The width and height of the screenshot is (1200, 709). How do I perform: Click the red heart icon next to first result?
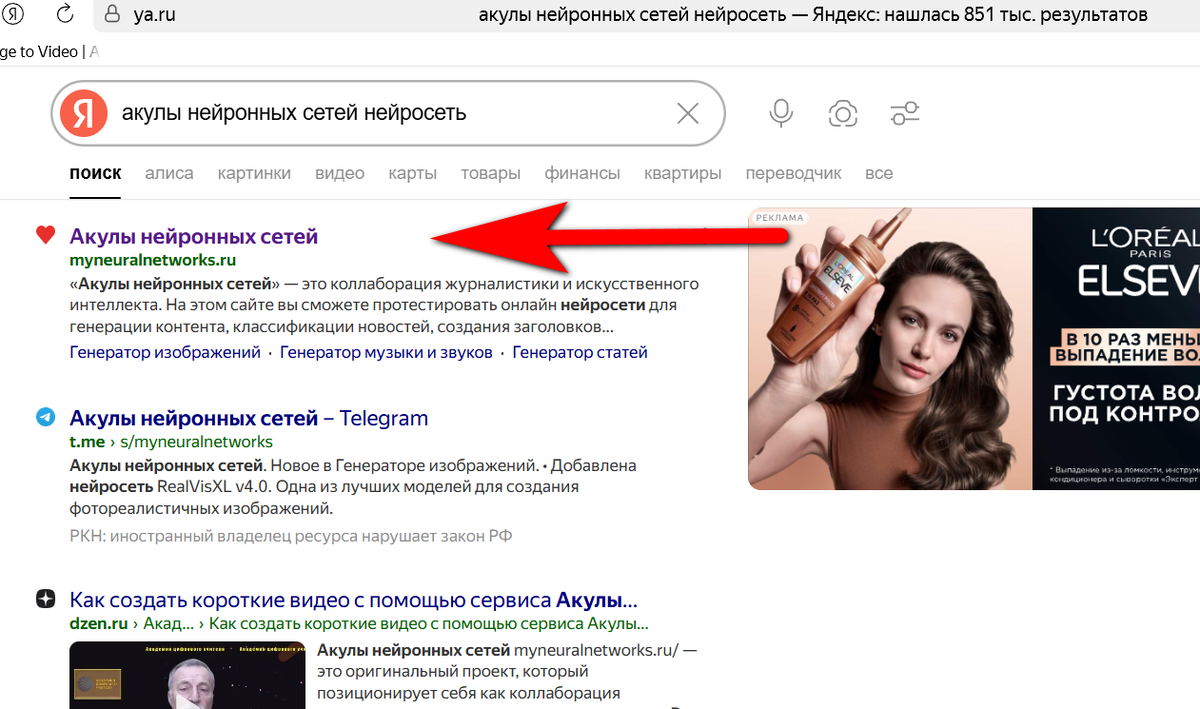point(44,233)
